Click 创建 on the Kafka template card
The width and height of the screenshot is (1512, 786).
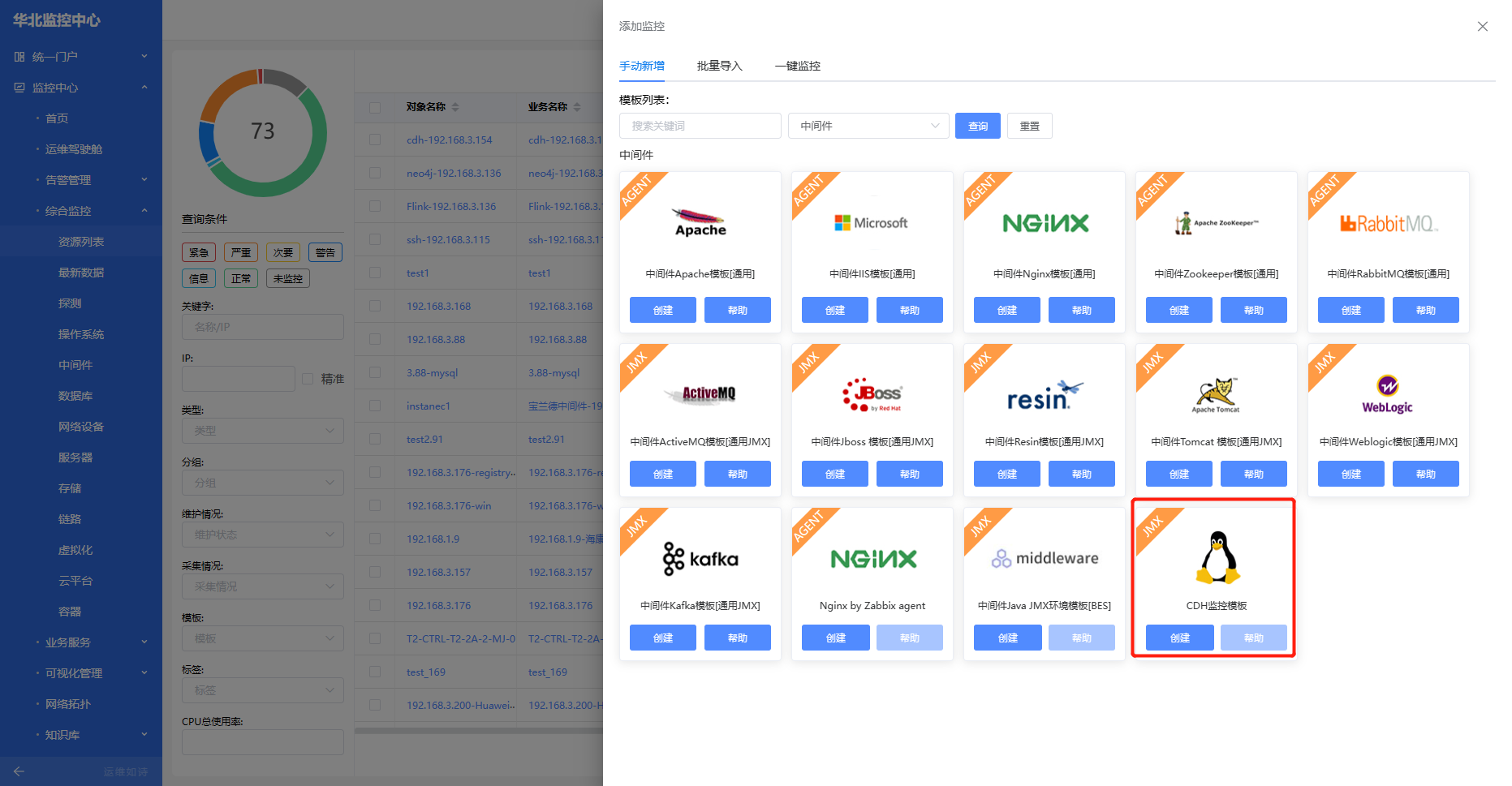click(x=663, y=638)
